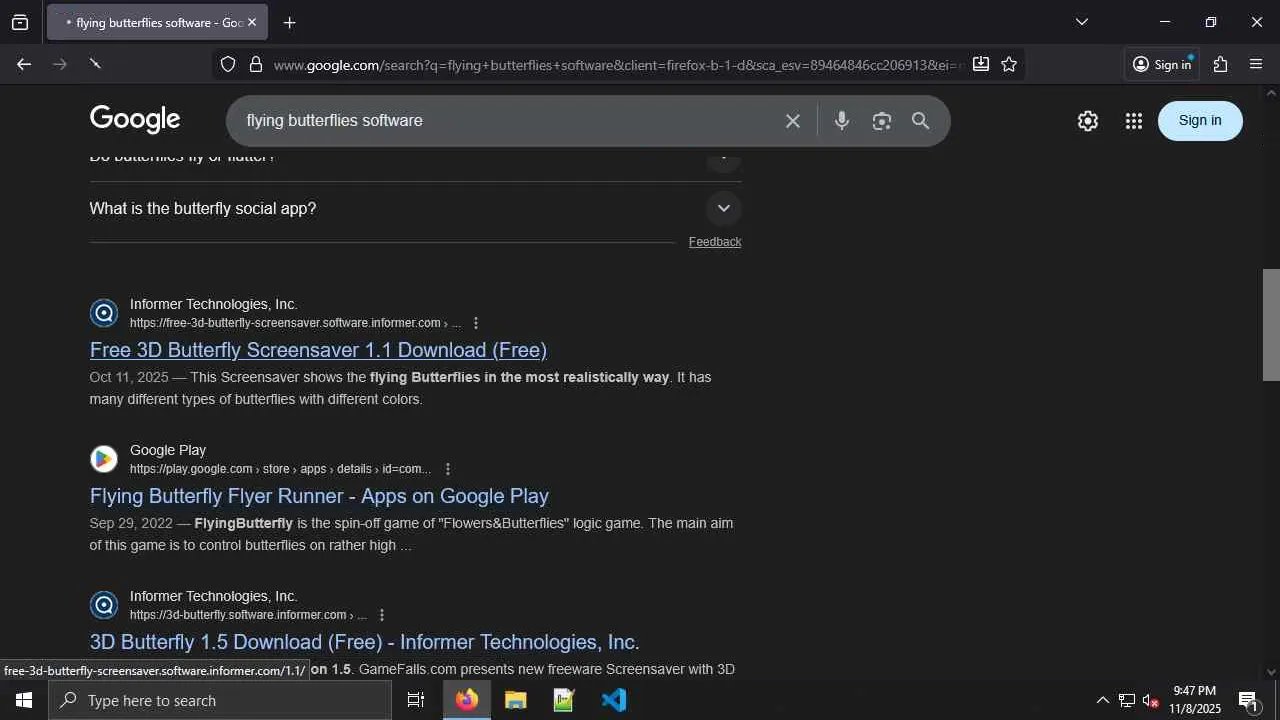The image size is (1280, 720).
Task: Install site as app icon in address bar
Action: coord(981,64)
